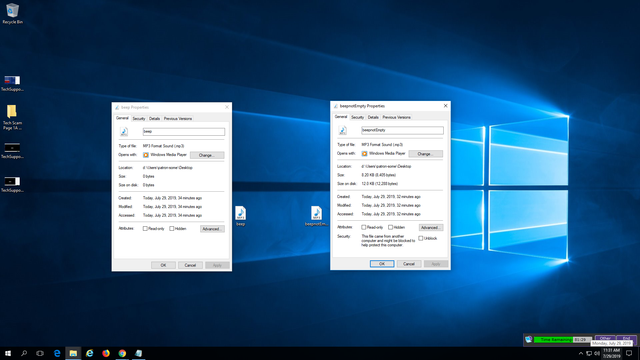Click OK in the beep Properties window
This screenshot has width=640, height=360.
point(163,265)
